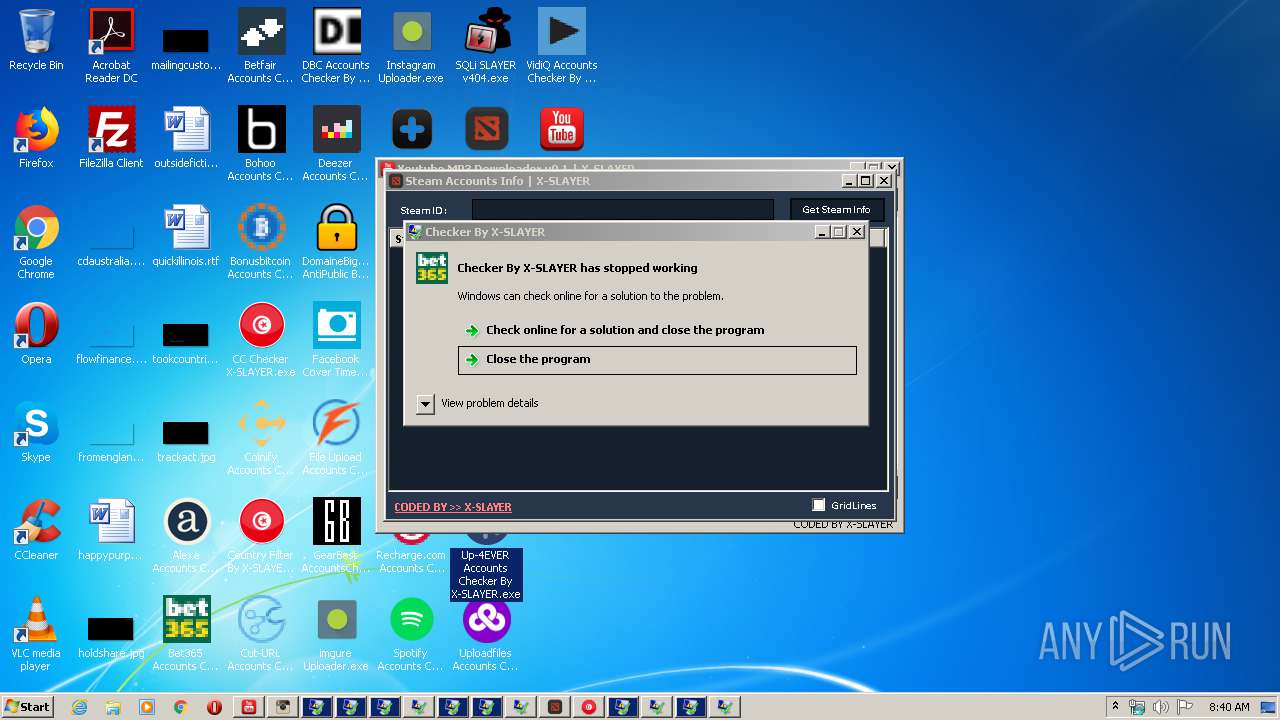Select the happypurp... Word document
The height and width of the screenshot is (720, 1280).
coord(111,530)
